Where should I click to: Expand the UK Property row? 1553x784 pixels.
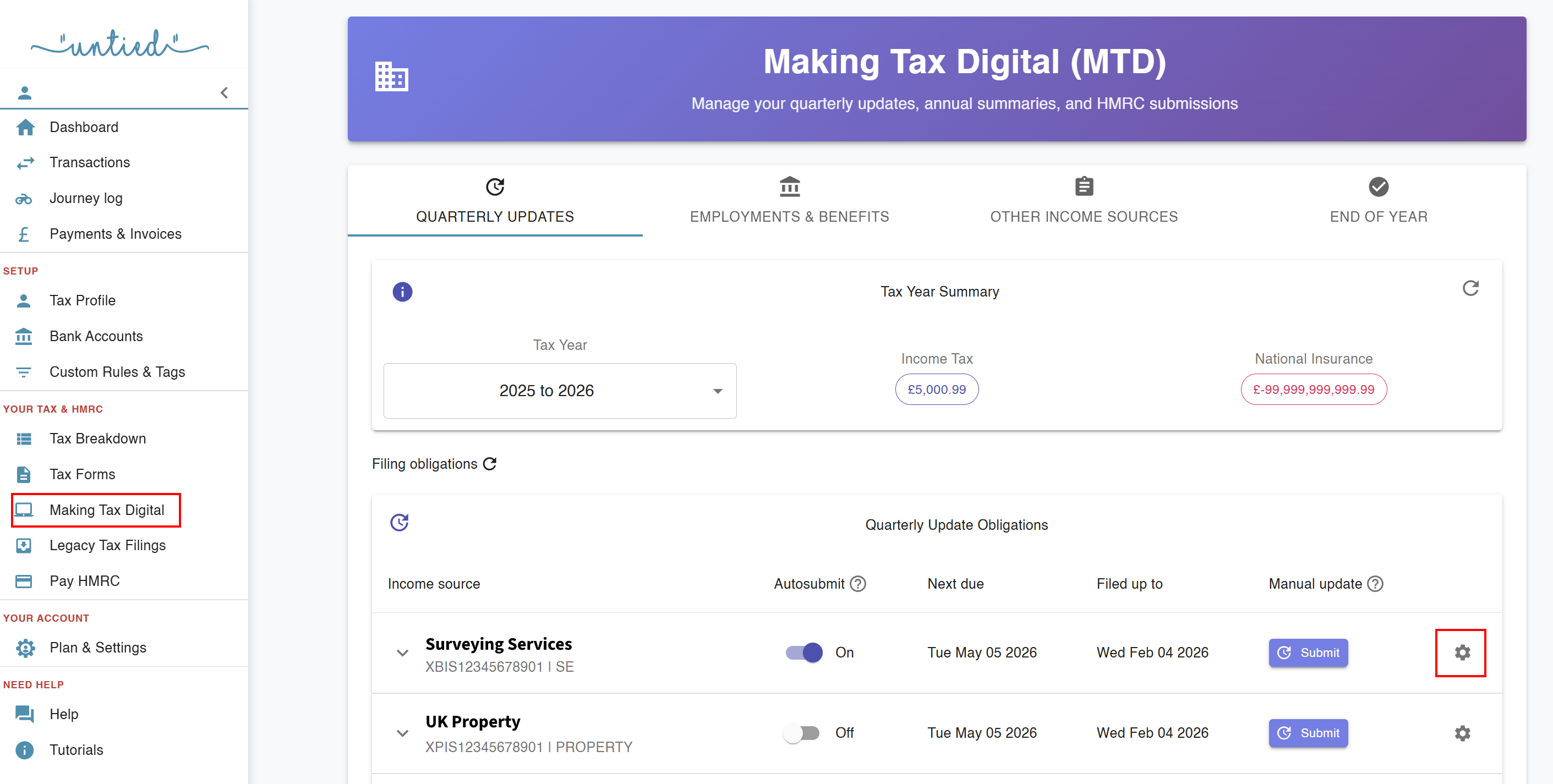click(x=403, y=733)
